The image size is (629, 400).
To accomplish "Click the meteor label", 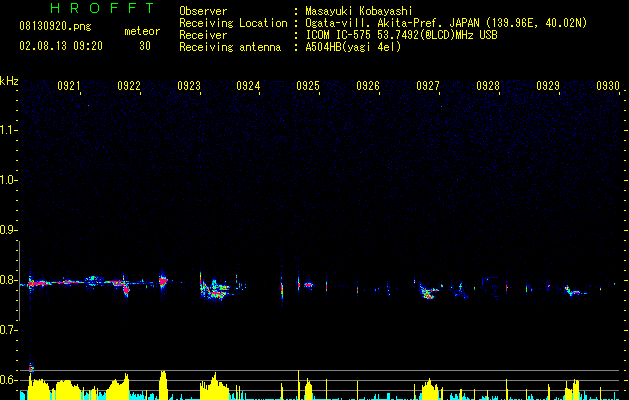I will [142, 31].
